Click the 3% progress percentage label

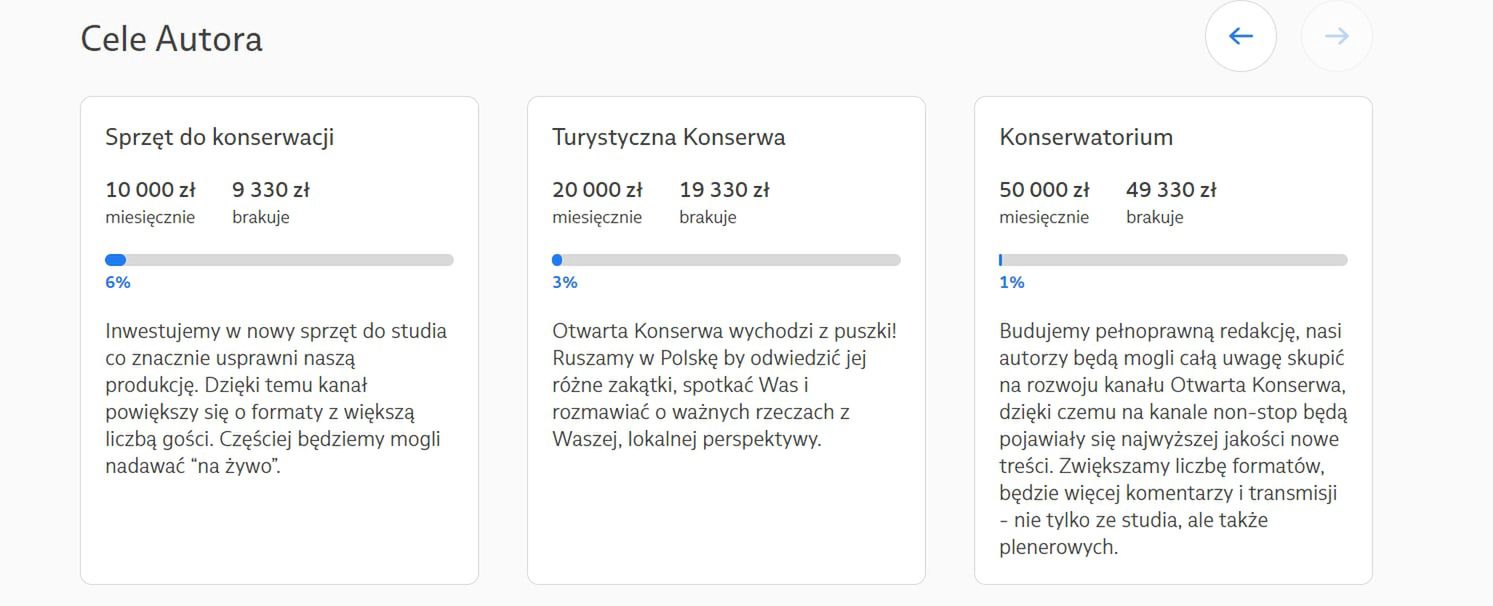tap(565, 283)
